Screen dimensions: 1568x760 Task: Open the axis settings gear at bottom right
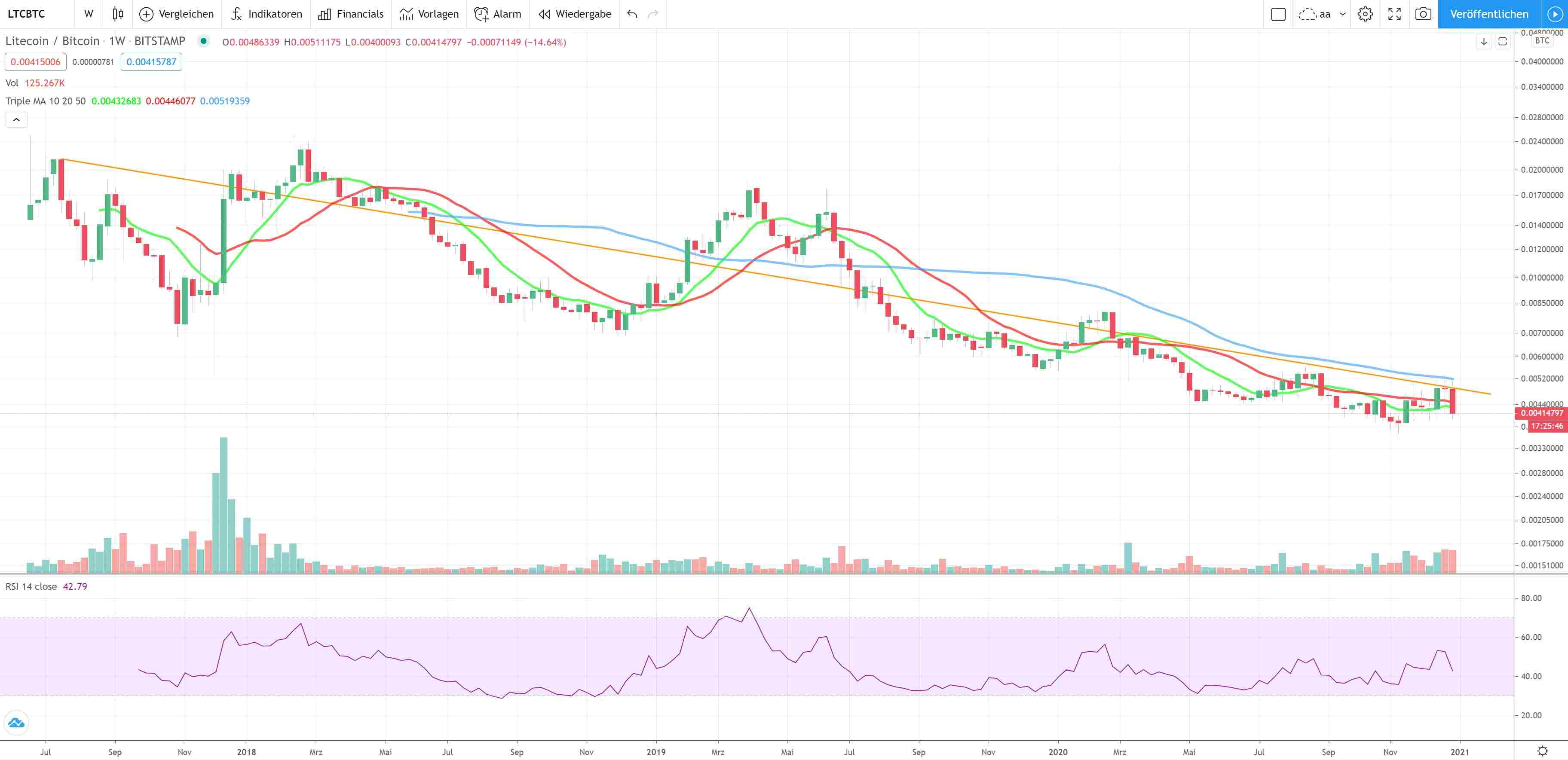coord(1543,751)
